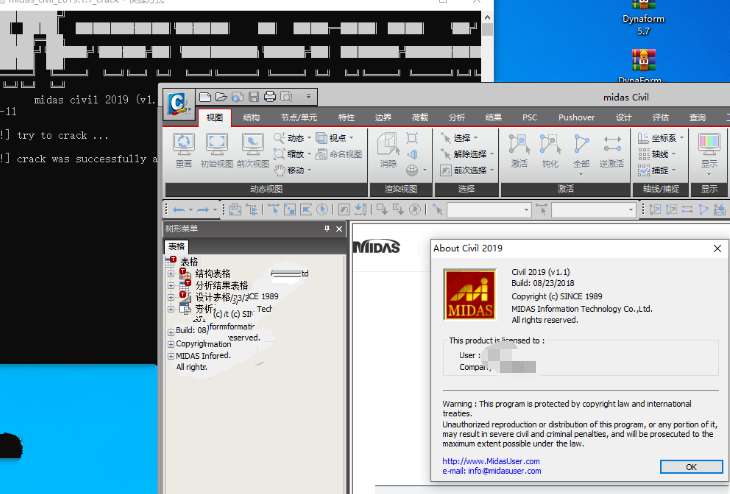This screenshot has width=730, height=494.
Task: Click the New file icon in quick access toolbar
Action: [204, 97]
